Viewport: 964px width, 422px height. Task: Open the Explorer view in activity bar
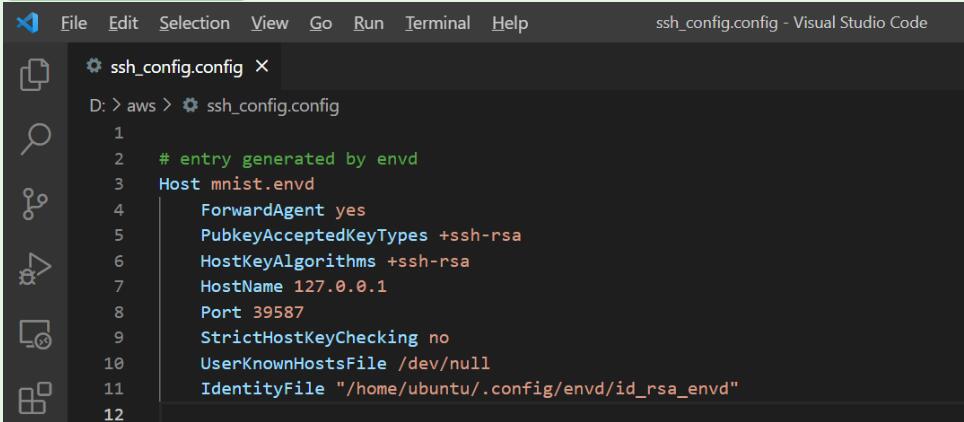[x=34, y=74]
